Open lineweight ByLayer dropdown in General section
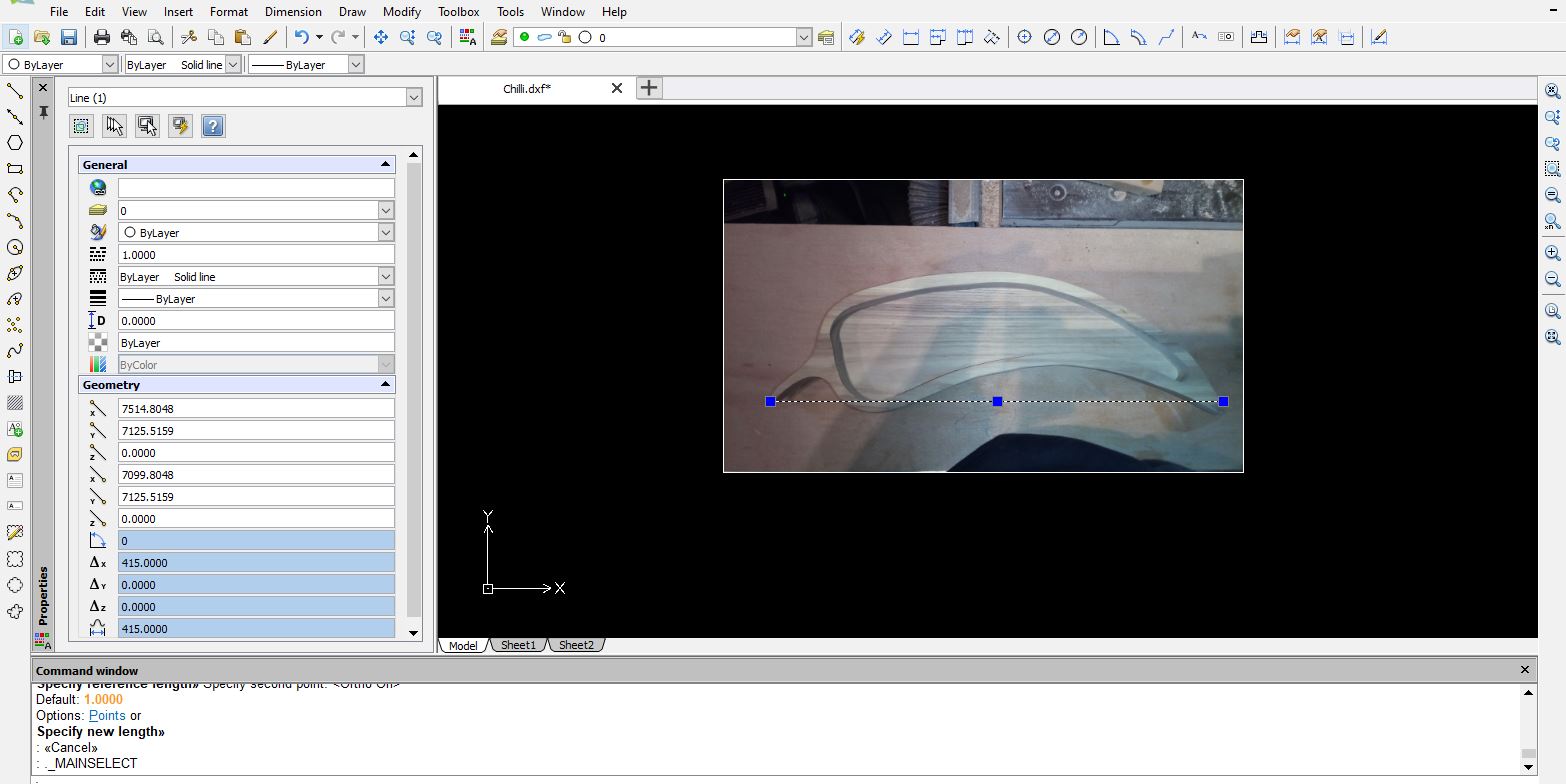The height and width of the screenshot is (784, 1566). pos(386,298)
